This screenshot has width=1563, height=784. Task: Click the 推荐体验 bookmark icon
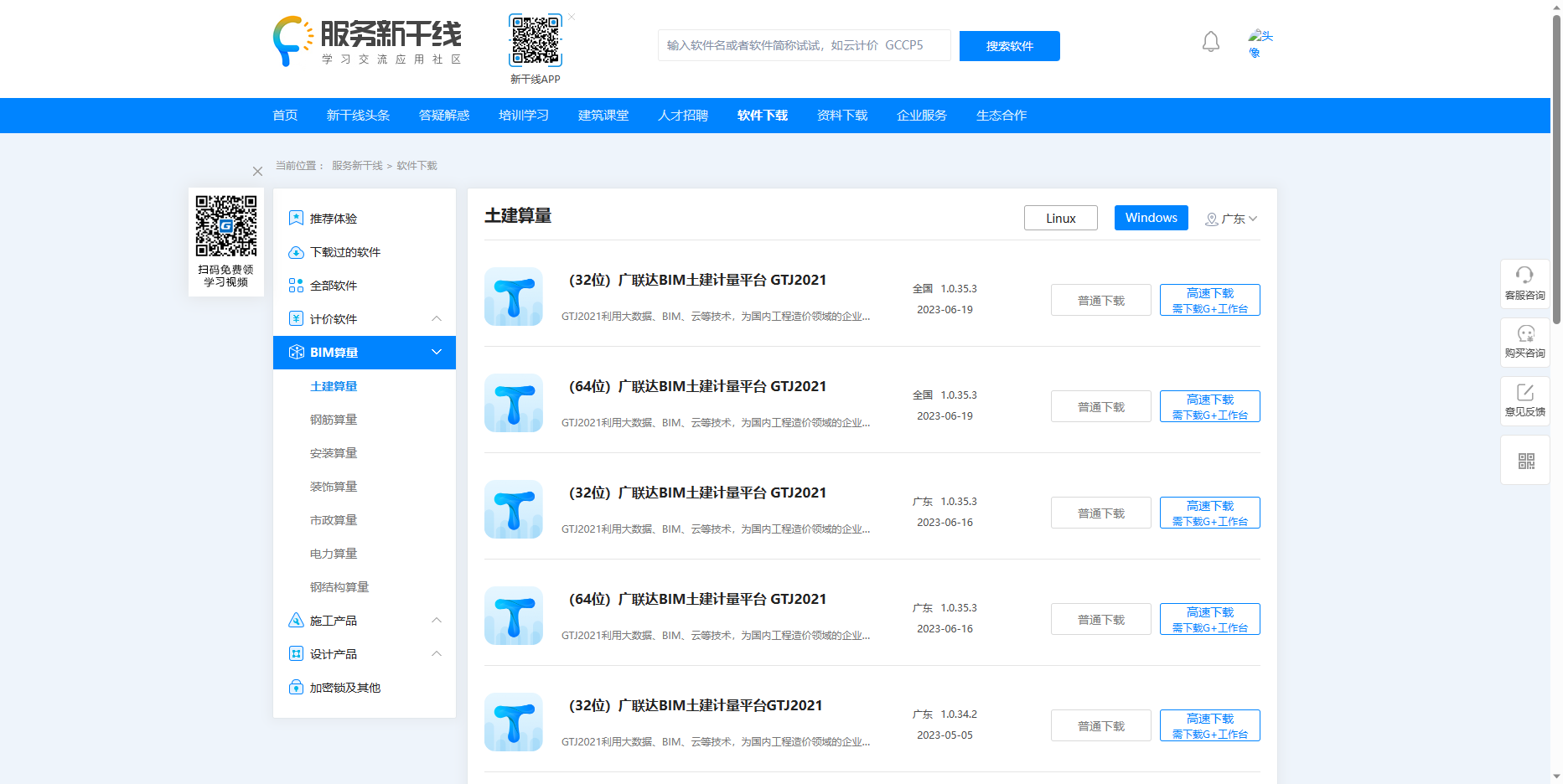pyautogui.click(x=296, y=218)
